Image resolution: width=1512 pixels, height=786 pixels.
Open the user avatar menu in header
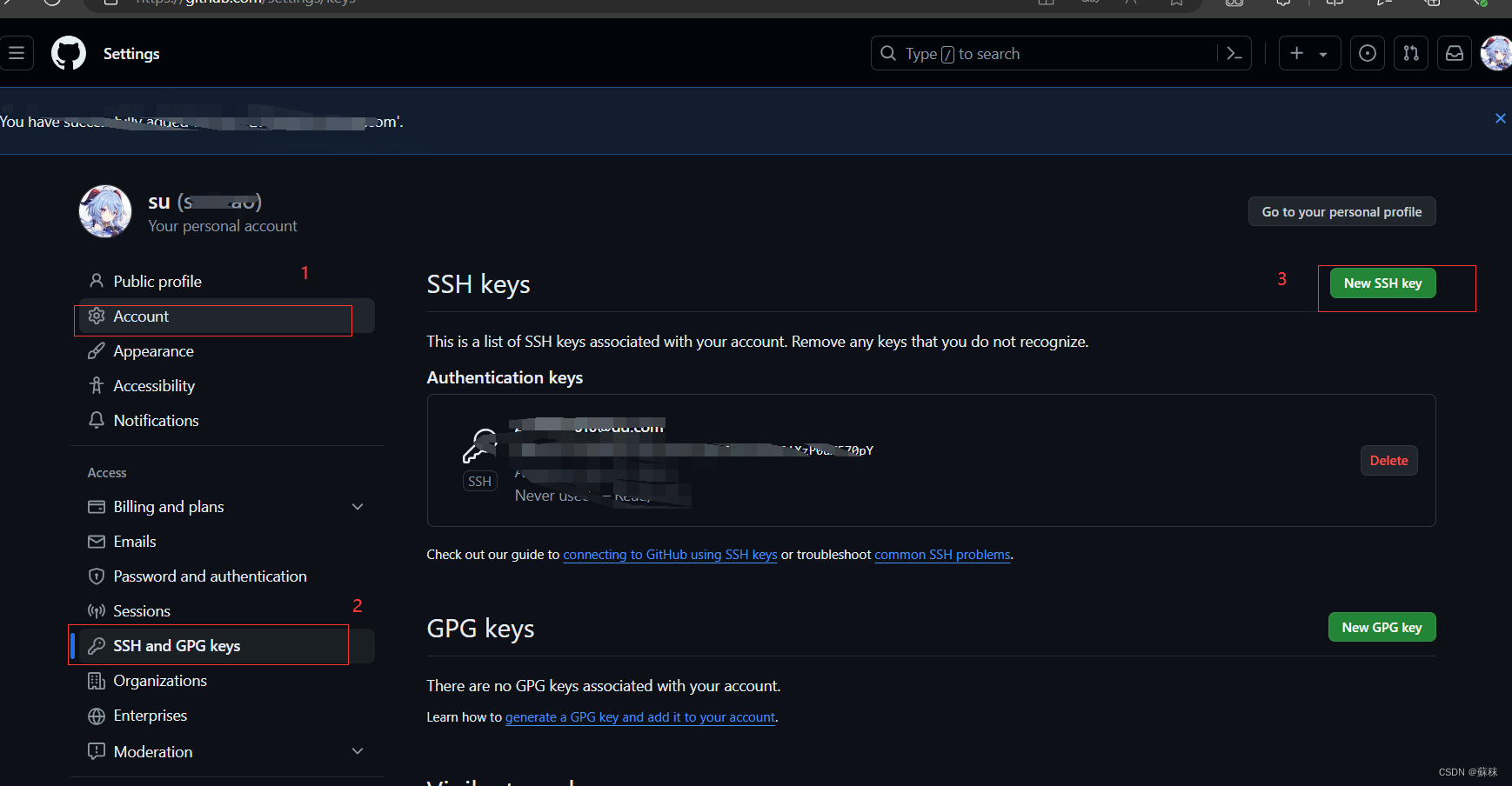coord(1496,54)
